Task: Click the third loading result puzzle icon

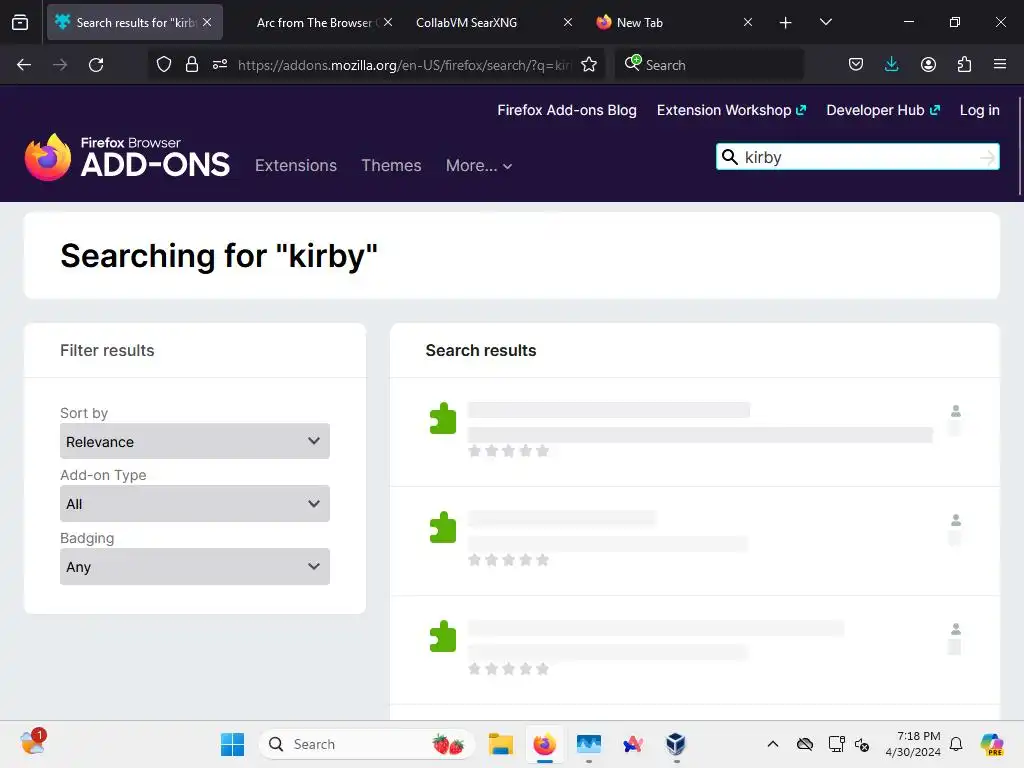Action: pyautogui.click(x=443, y=636)
